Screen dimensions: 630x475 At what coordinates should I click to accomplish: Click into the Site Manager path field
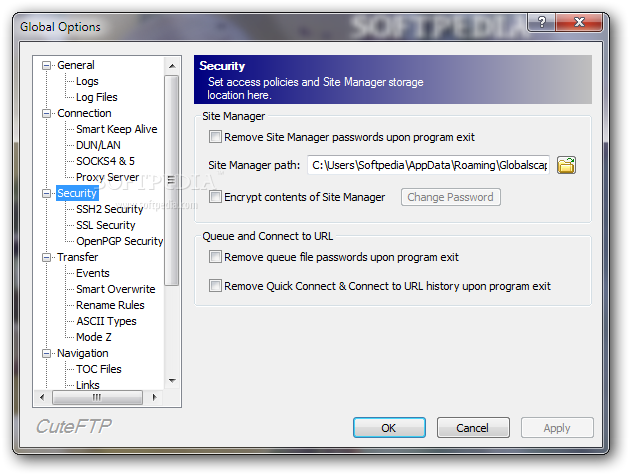pos(428,165)
